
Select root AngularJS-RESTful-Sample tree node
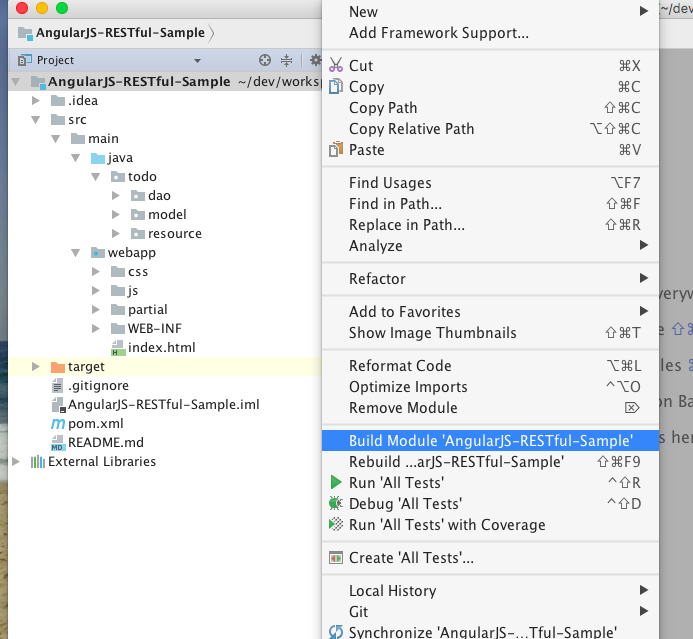click(164, 82)
